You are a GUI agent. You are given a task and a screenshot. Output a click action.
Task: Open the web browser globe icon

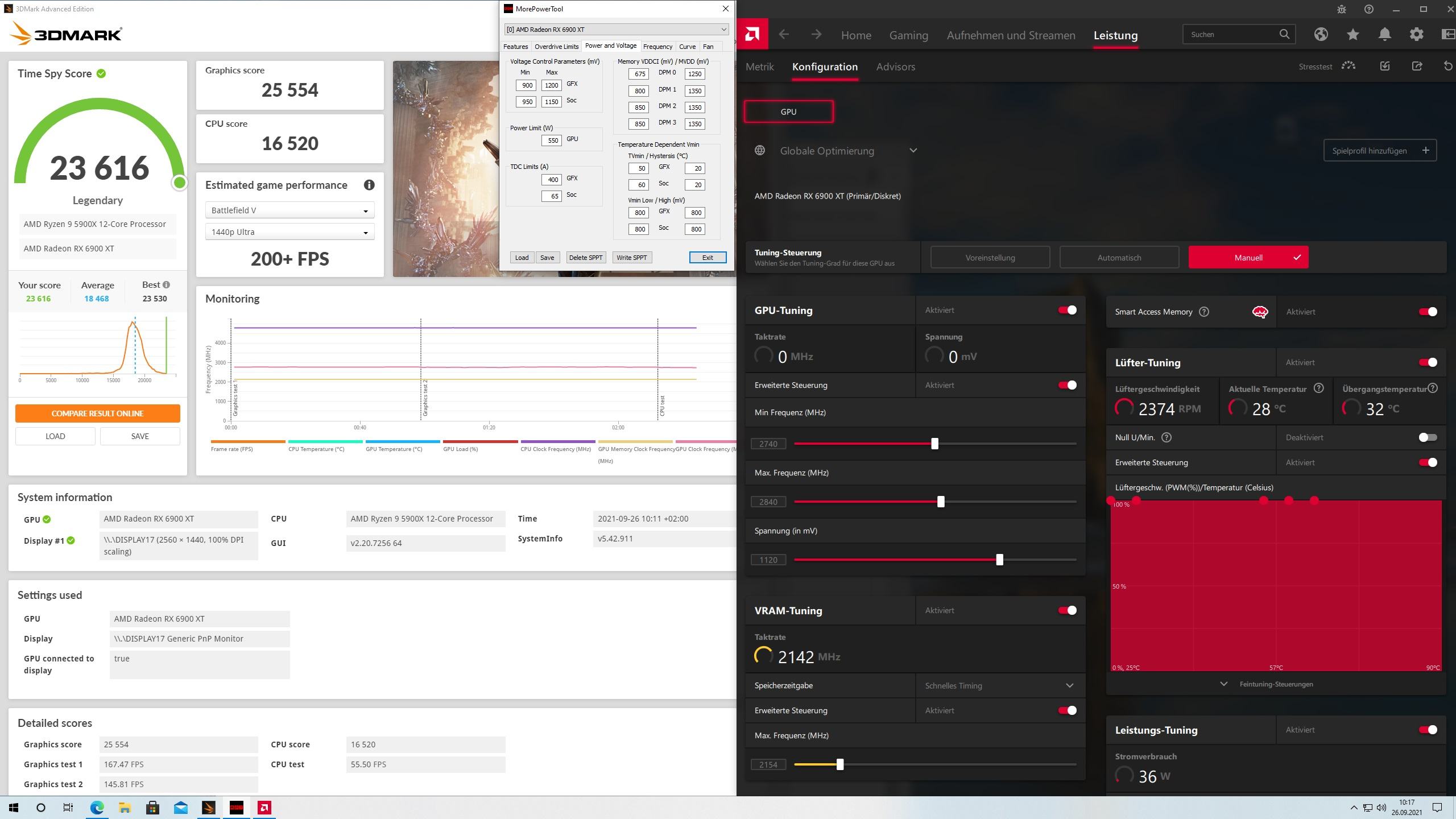(x=1321, y=34)
